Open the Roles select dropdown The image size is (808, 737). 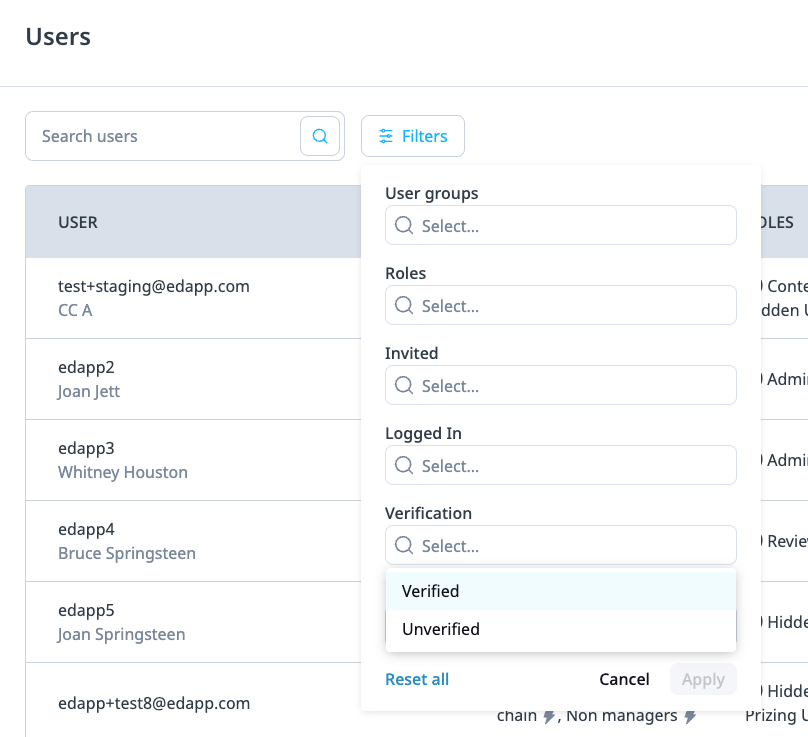[560, 305]
